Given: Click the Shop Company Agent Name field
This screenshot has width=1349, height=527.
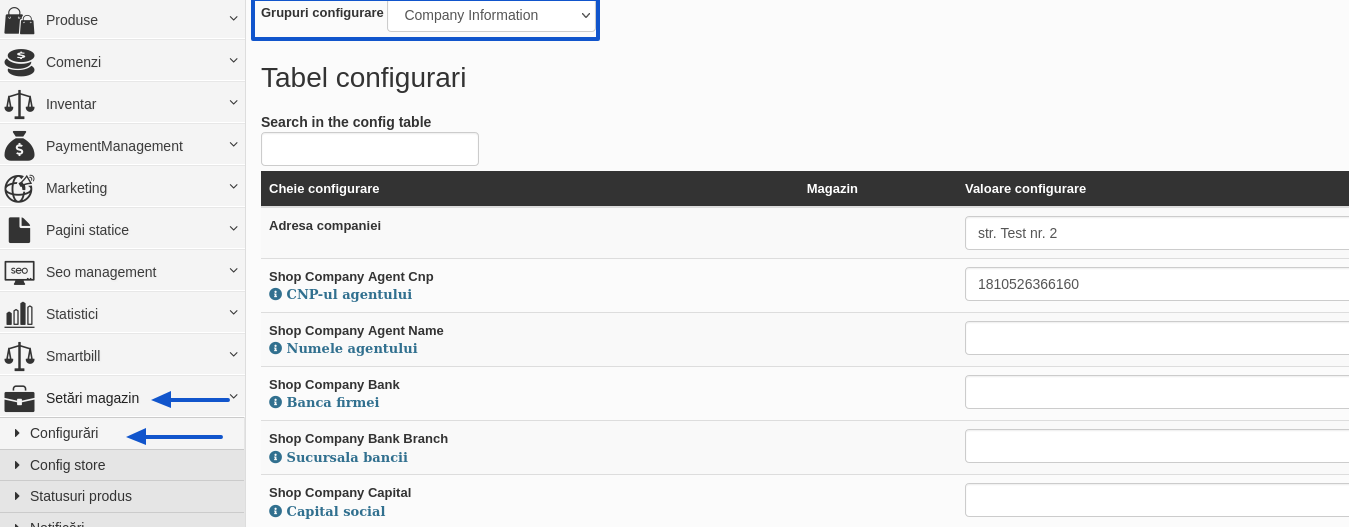Looking at the screenshot, I should coord(1157,338).
